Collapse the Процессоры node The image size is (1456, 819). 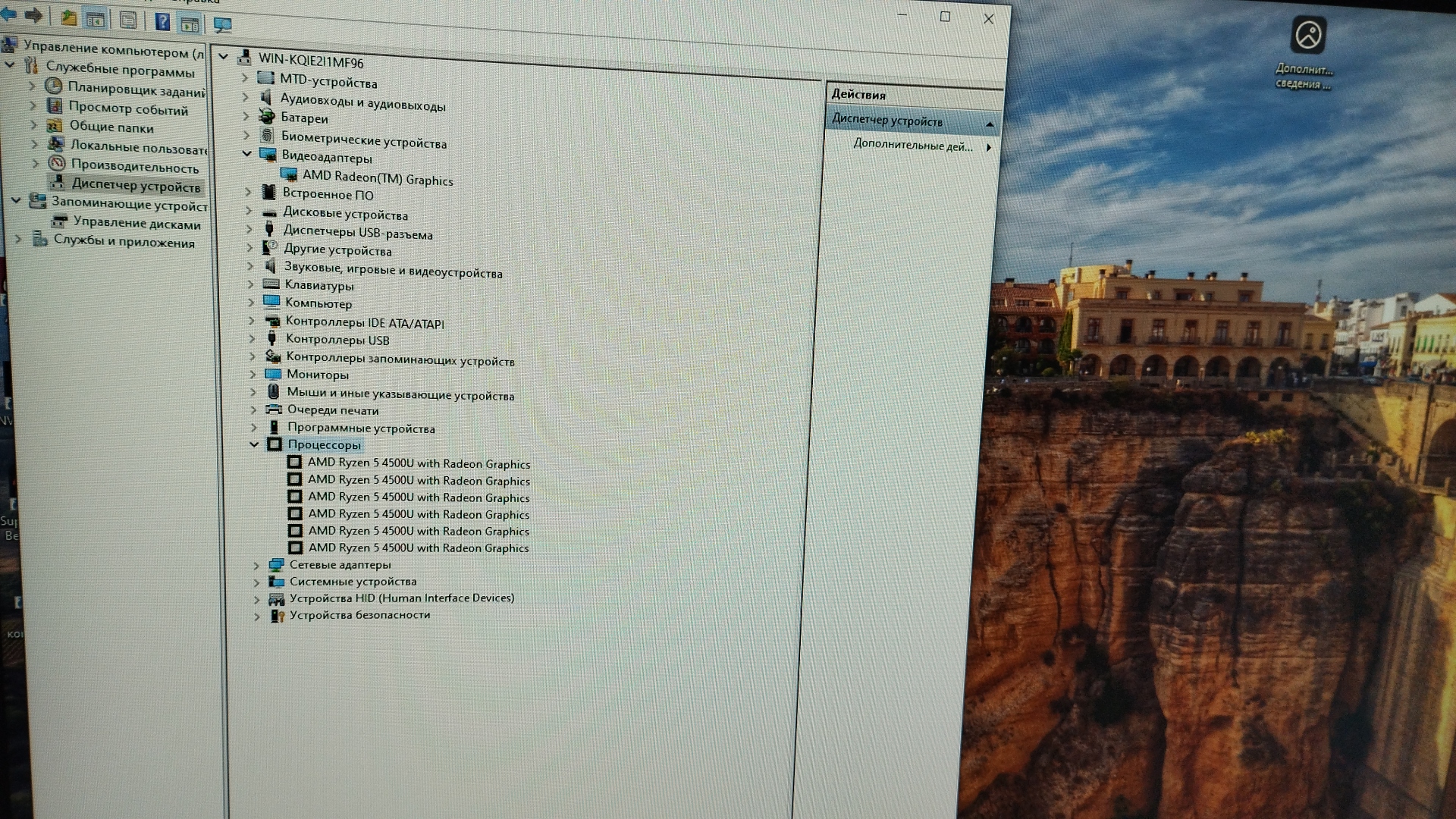254,444
